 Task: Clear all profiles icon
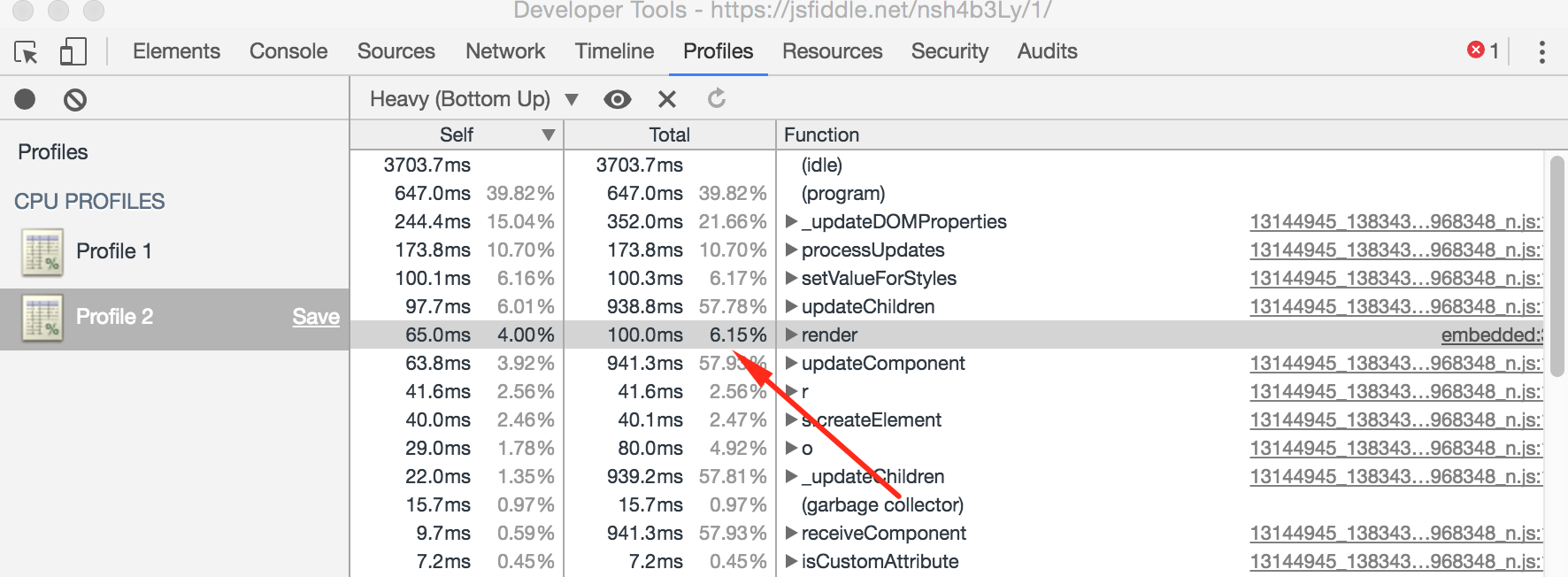click(75, 99)
